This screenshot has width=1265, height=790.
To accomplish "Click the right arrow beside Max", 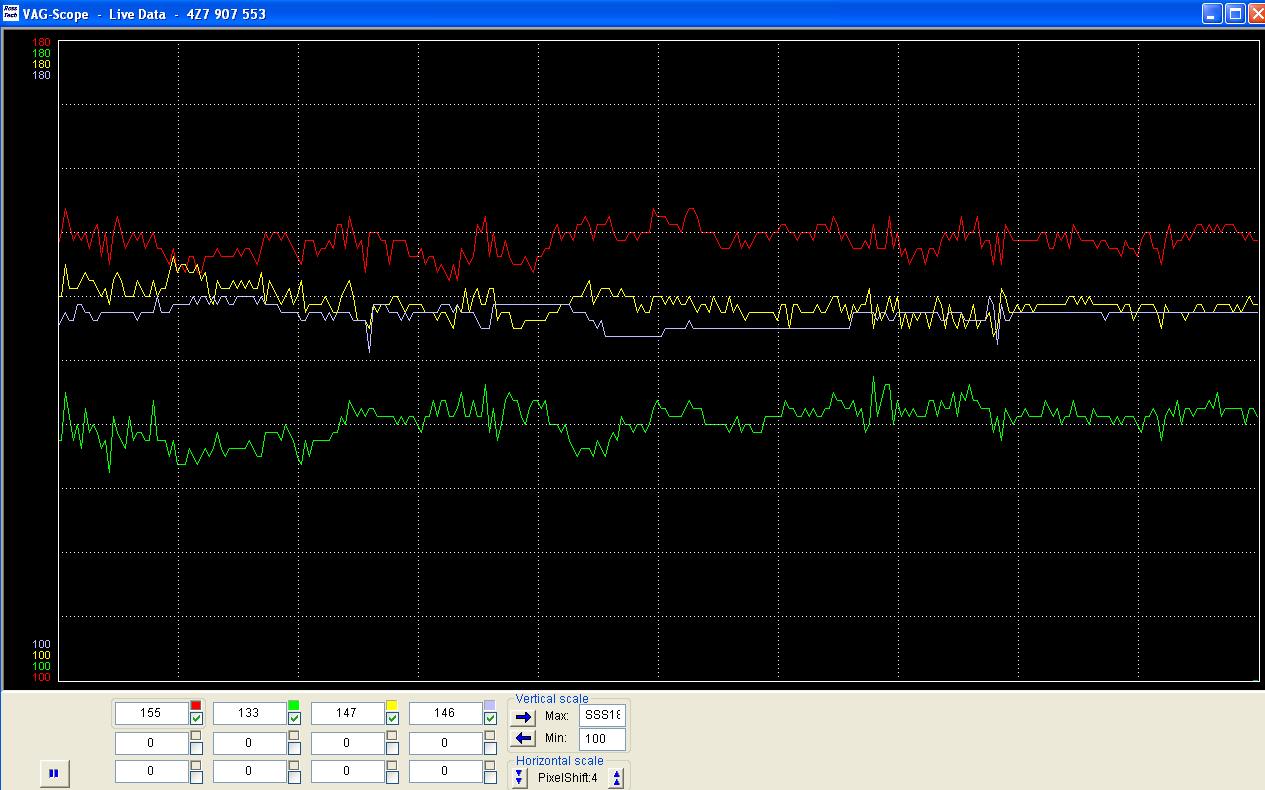I will (524, 717).
